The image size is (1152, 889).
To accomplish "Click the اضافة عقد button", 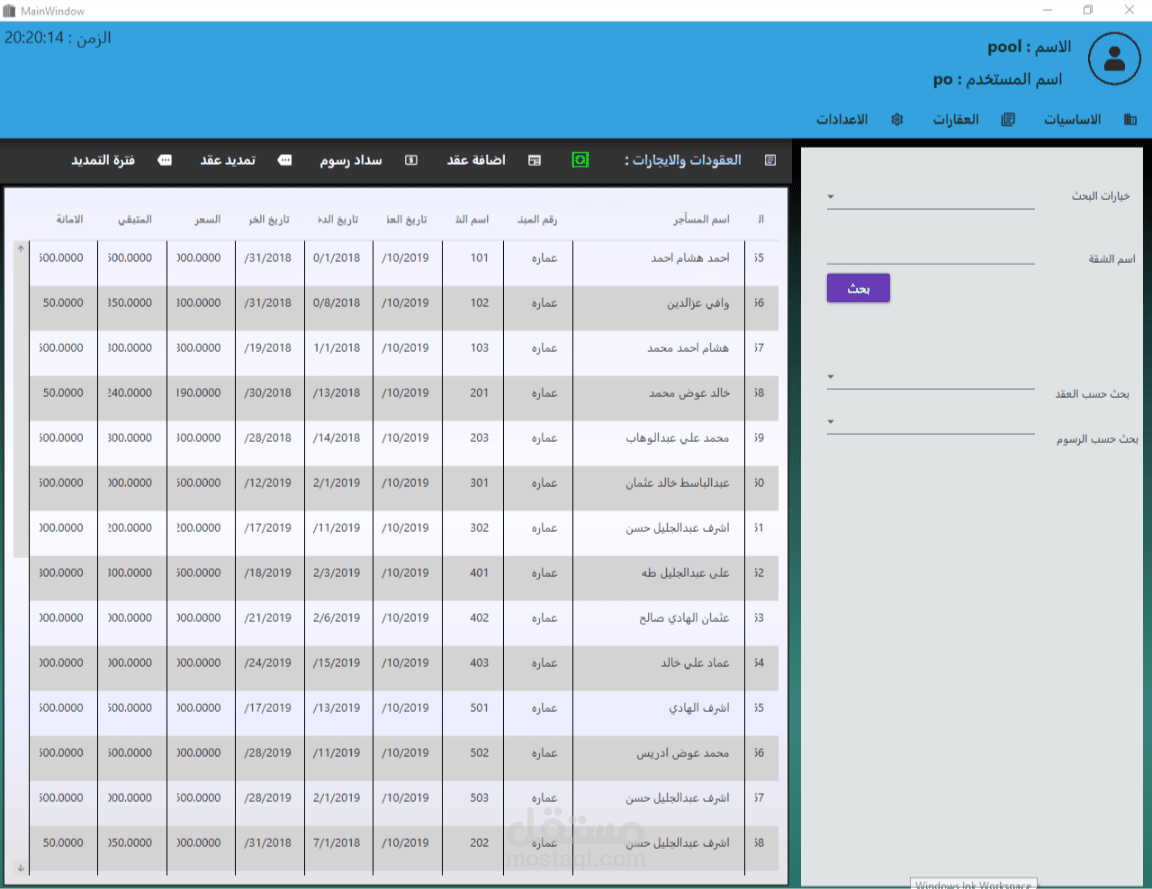I will point(475,160).
